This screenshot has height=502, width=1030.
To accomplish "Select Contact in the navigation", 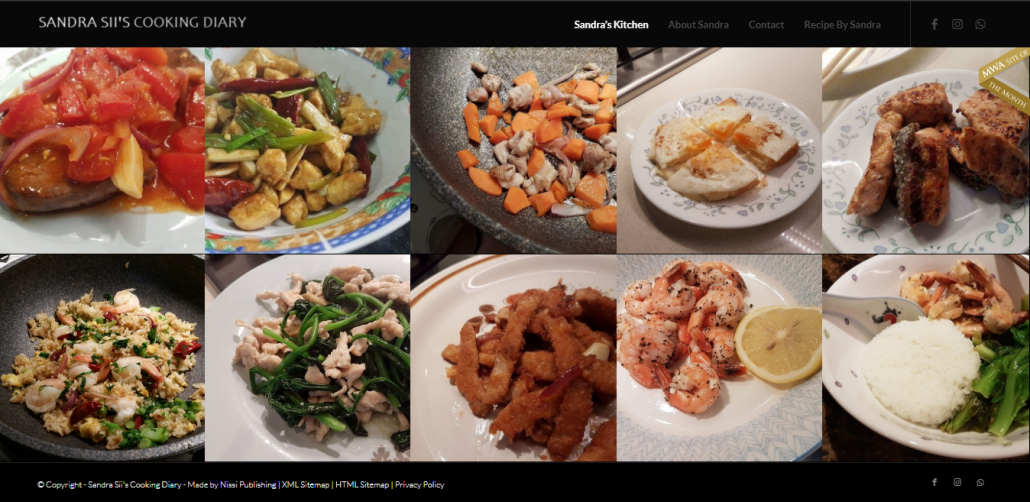I will coord(766,24).
